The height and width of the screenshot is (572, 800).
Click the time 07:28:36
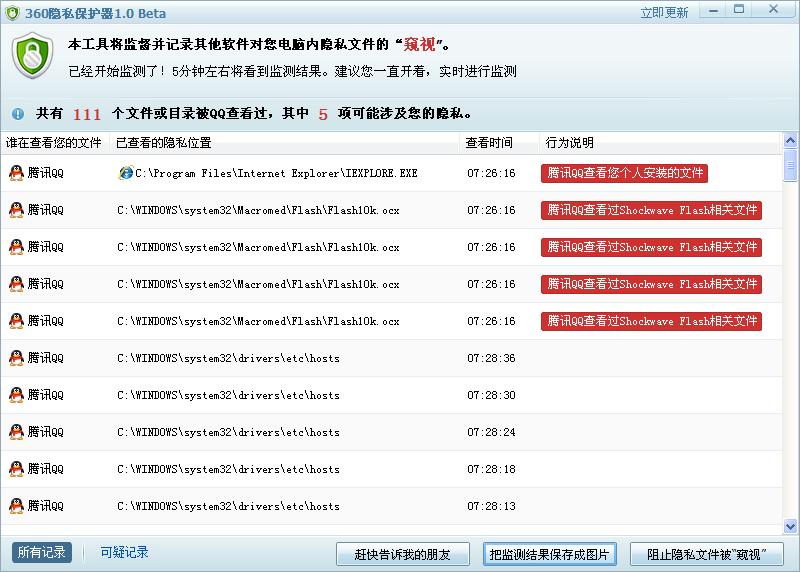[x=491, y=358]
